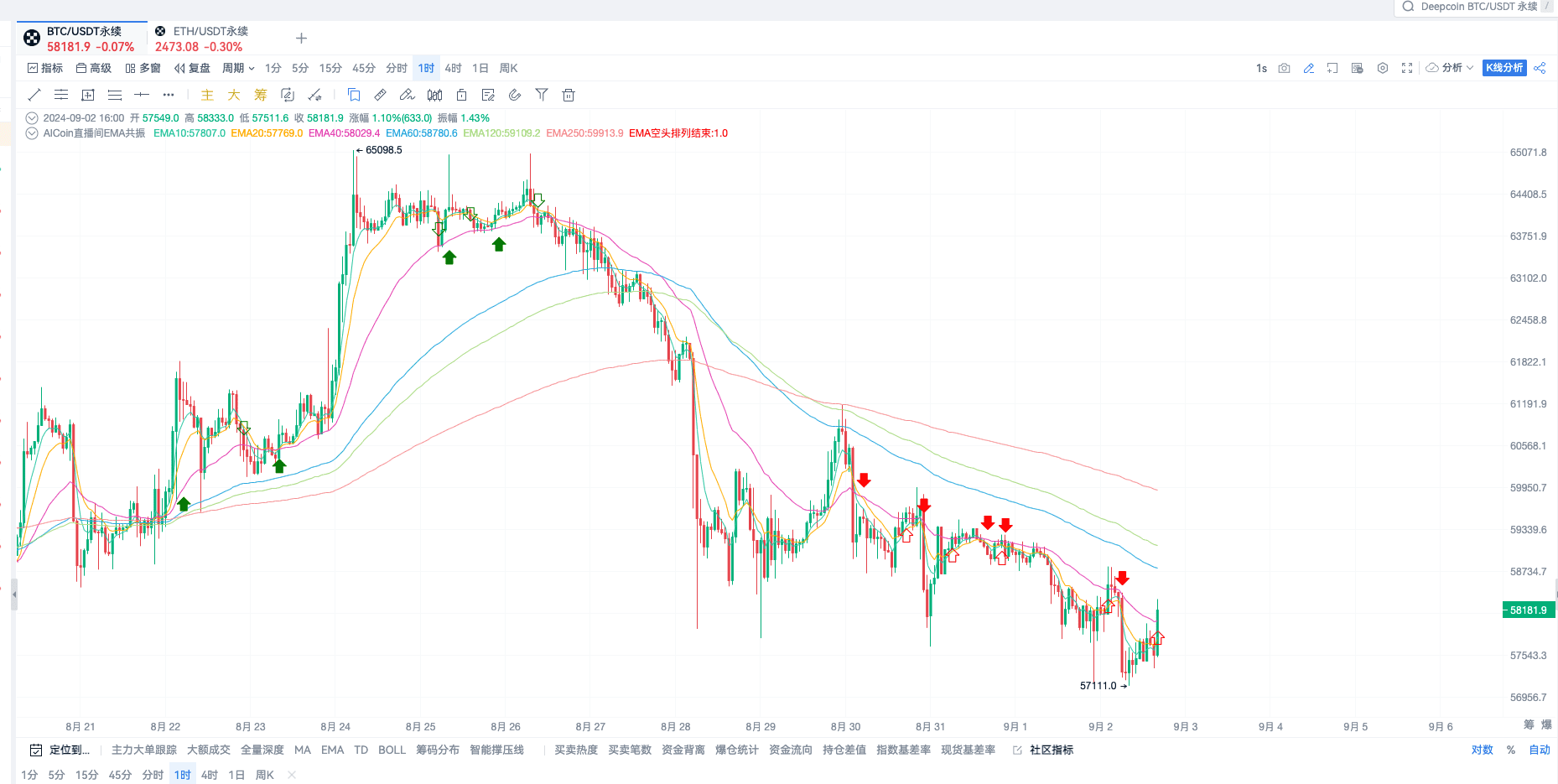Click the candlestick style icon in toolbar
The height and width of the screenshot is (784, 1558).
click(434, 95)
